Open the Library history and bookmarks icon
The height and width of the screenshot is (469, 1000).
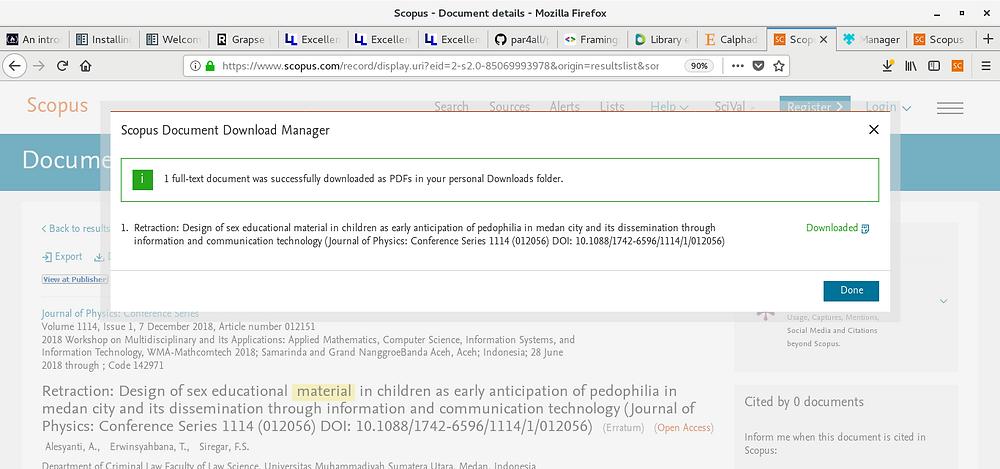[x=911, y=66]
